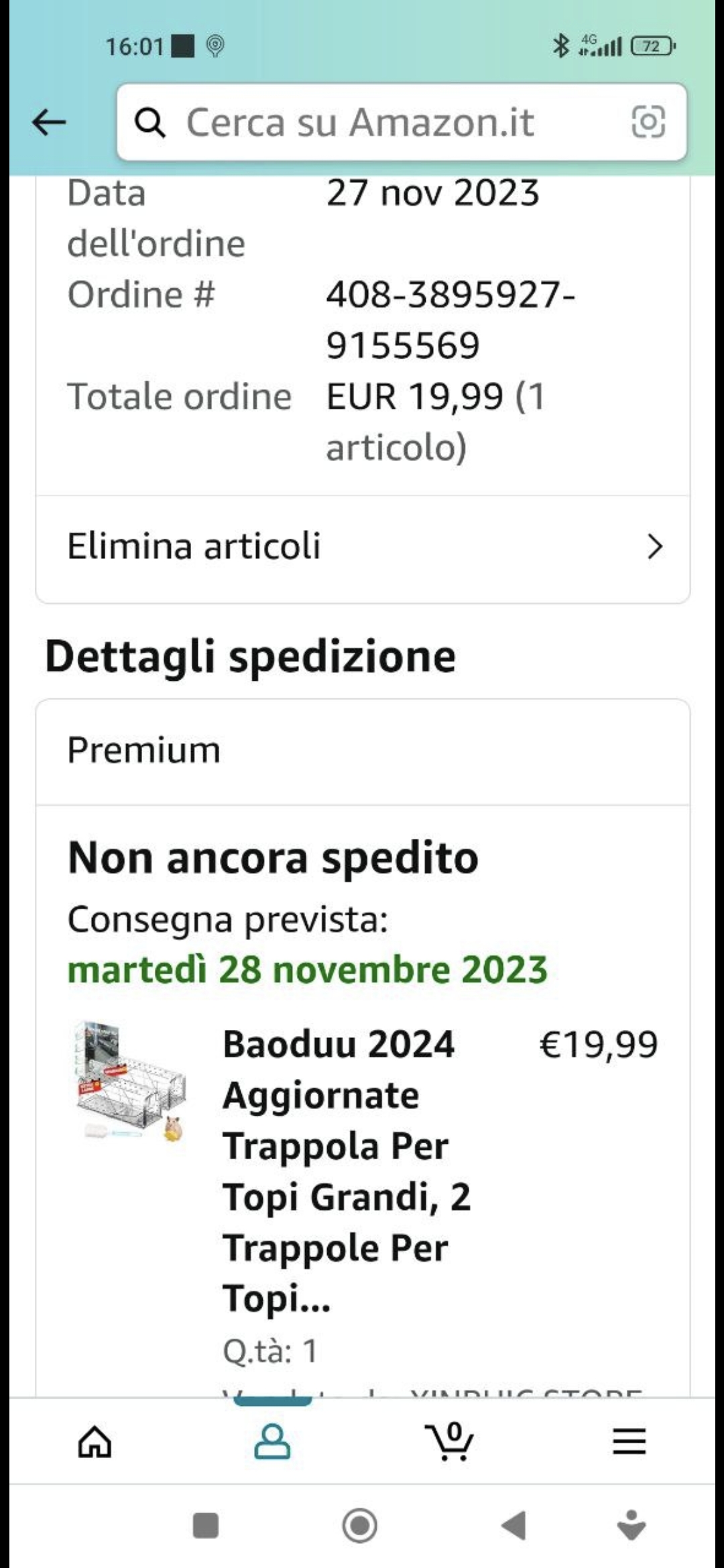Open the hamburger menu tab
724x1568 pixels.
[629, 1441]
